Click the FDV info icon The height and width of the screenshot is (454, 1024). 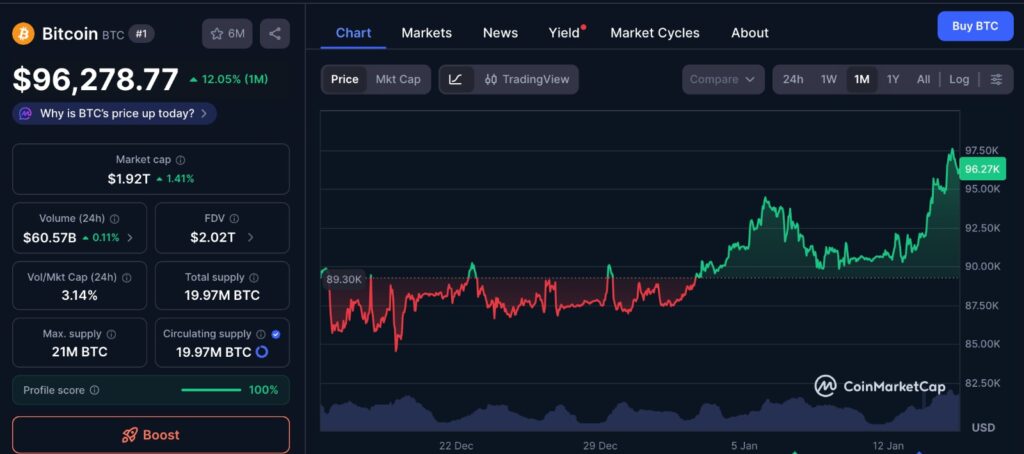(x=234, y=219)
